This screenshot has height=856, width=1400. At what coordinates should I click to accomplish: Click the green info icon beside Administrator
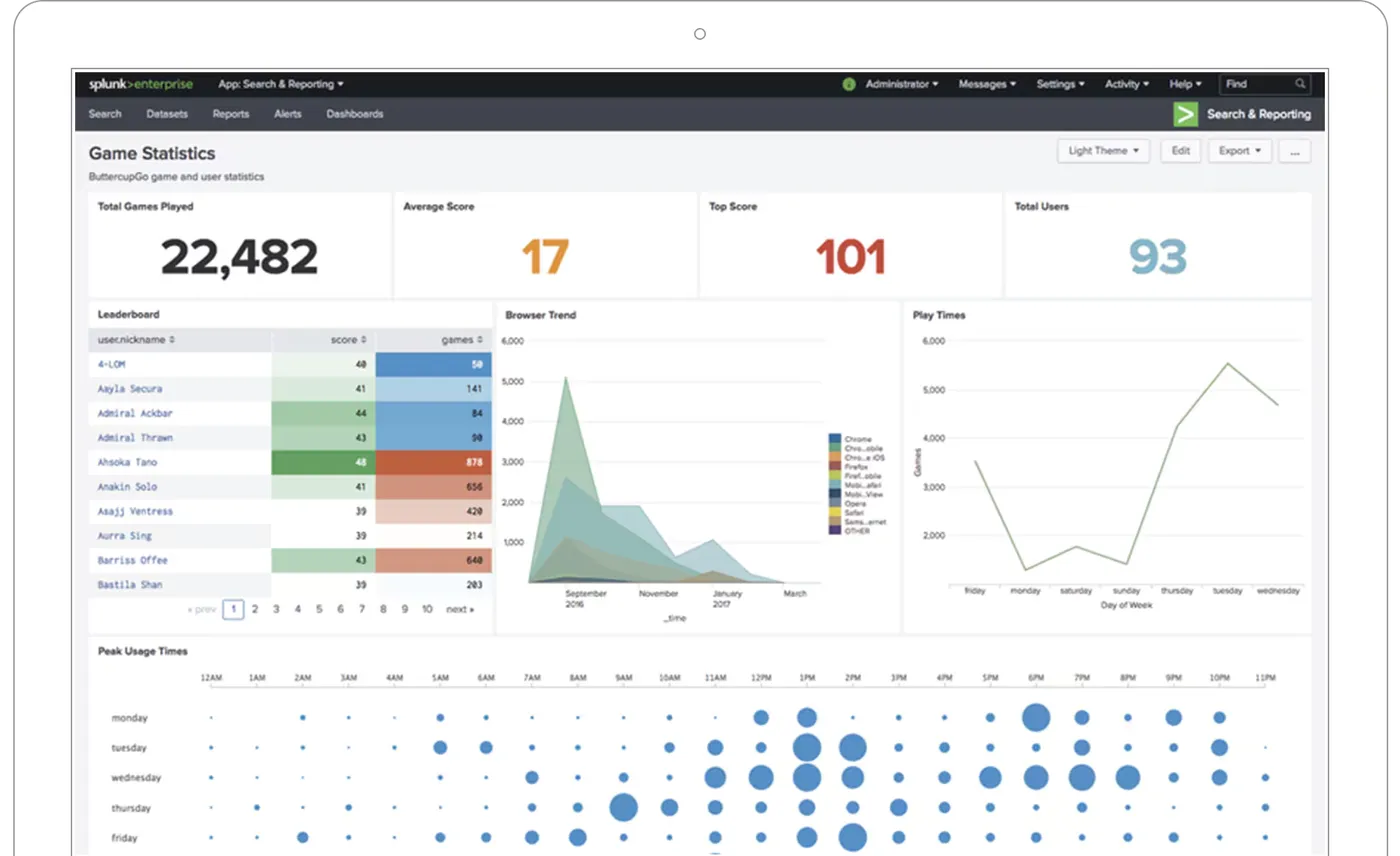[849, 84]
